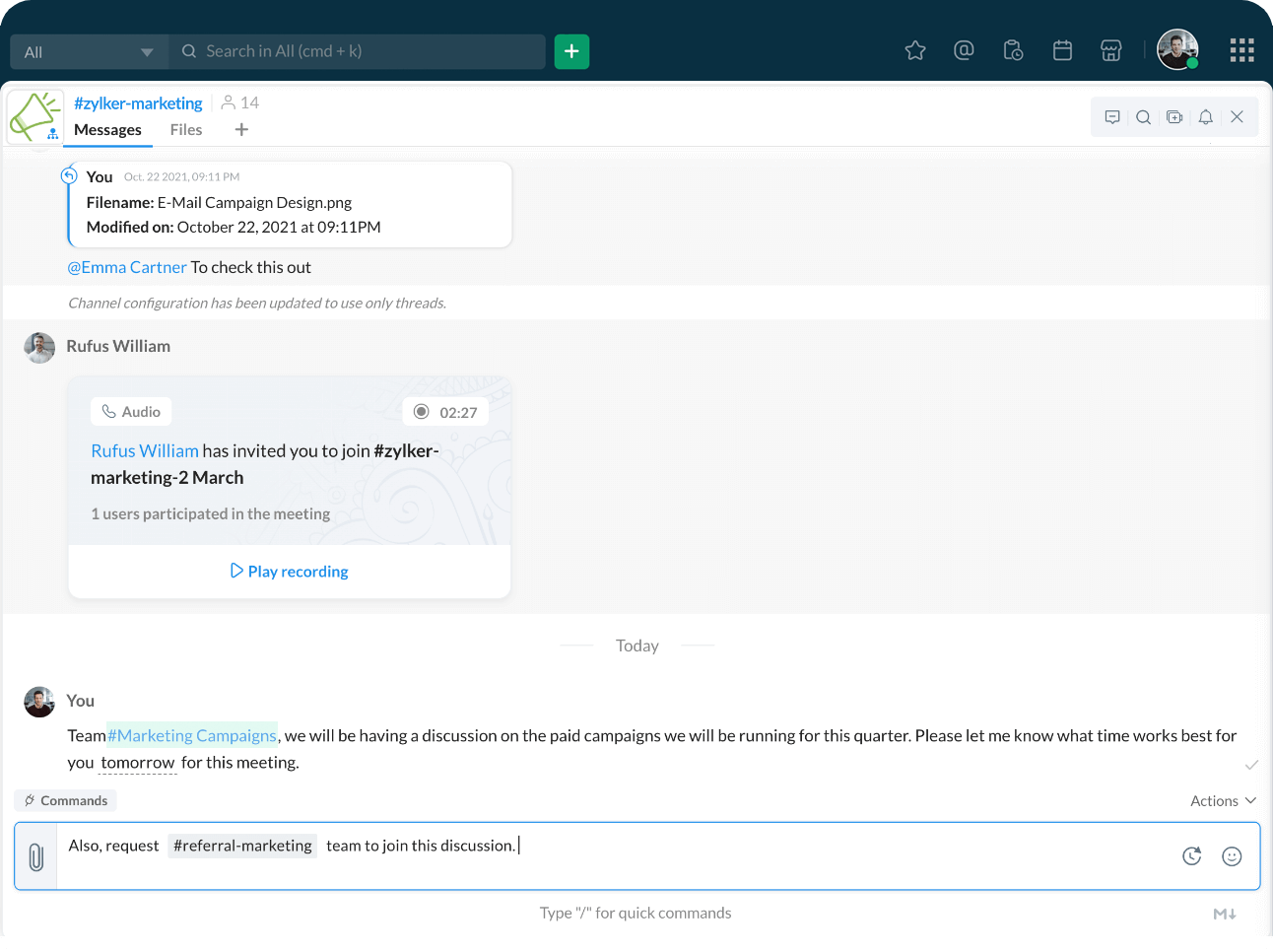Open starred messages via the star icon
The height and width of the screenshot is (952, 1273).
click(915, 50)
